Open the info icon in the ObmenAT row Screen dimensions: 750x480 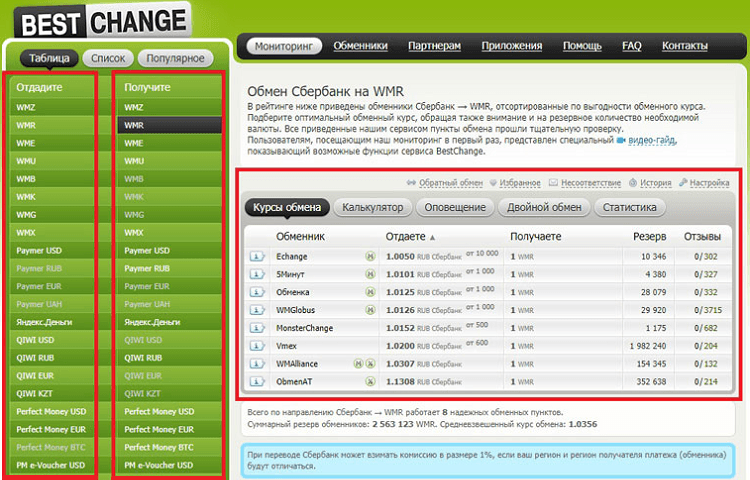[x=257, y=382]
